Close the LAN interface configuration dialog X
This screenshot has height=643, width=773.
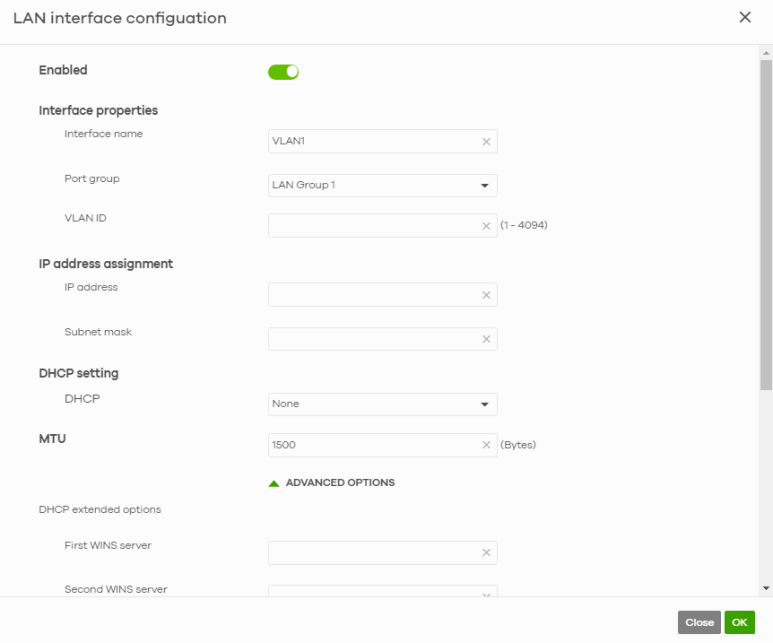pos(745,18)
